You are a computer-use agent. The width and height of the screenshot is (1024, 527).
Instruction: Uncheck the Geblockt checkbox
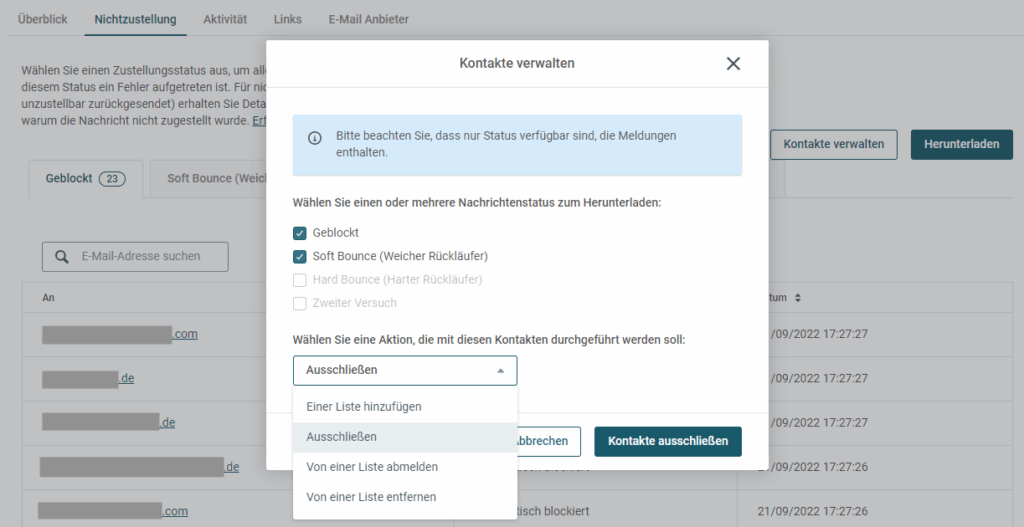click(300, 233)
